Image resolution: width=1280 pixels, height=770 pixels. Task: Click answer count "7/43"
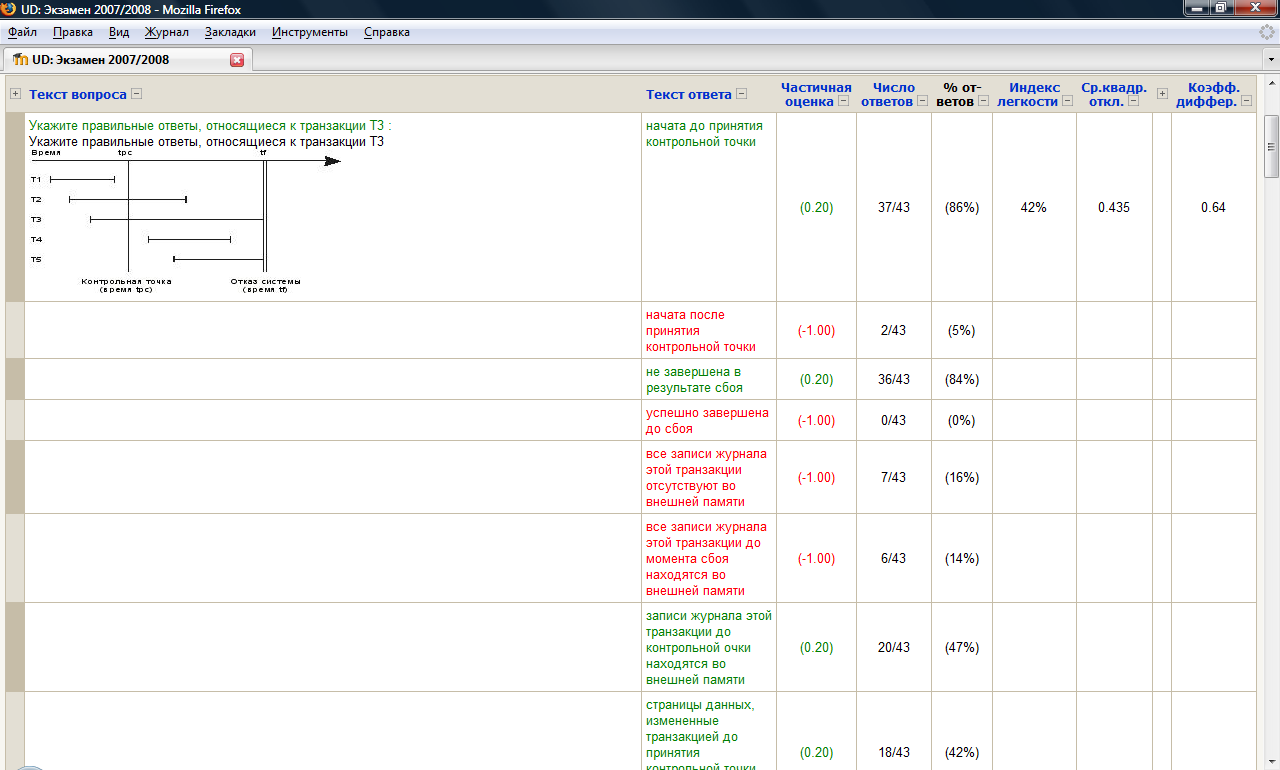[894, 478]
